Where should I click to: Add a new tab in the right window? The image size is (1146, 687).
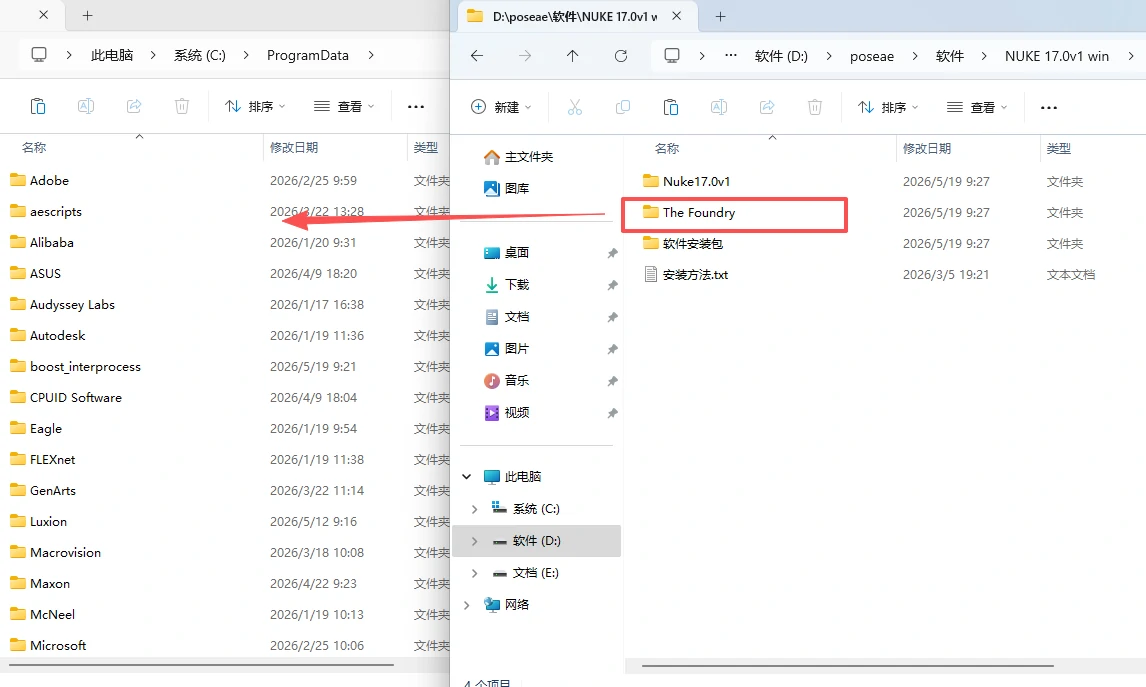[x=720, y=16]
